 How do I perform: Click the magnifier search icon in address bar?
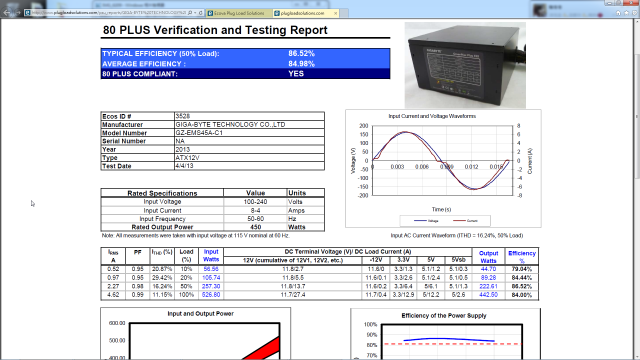tap(190, 13)
